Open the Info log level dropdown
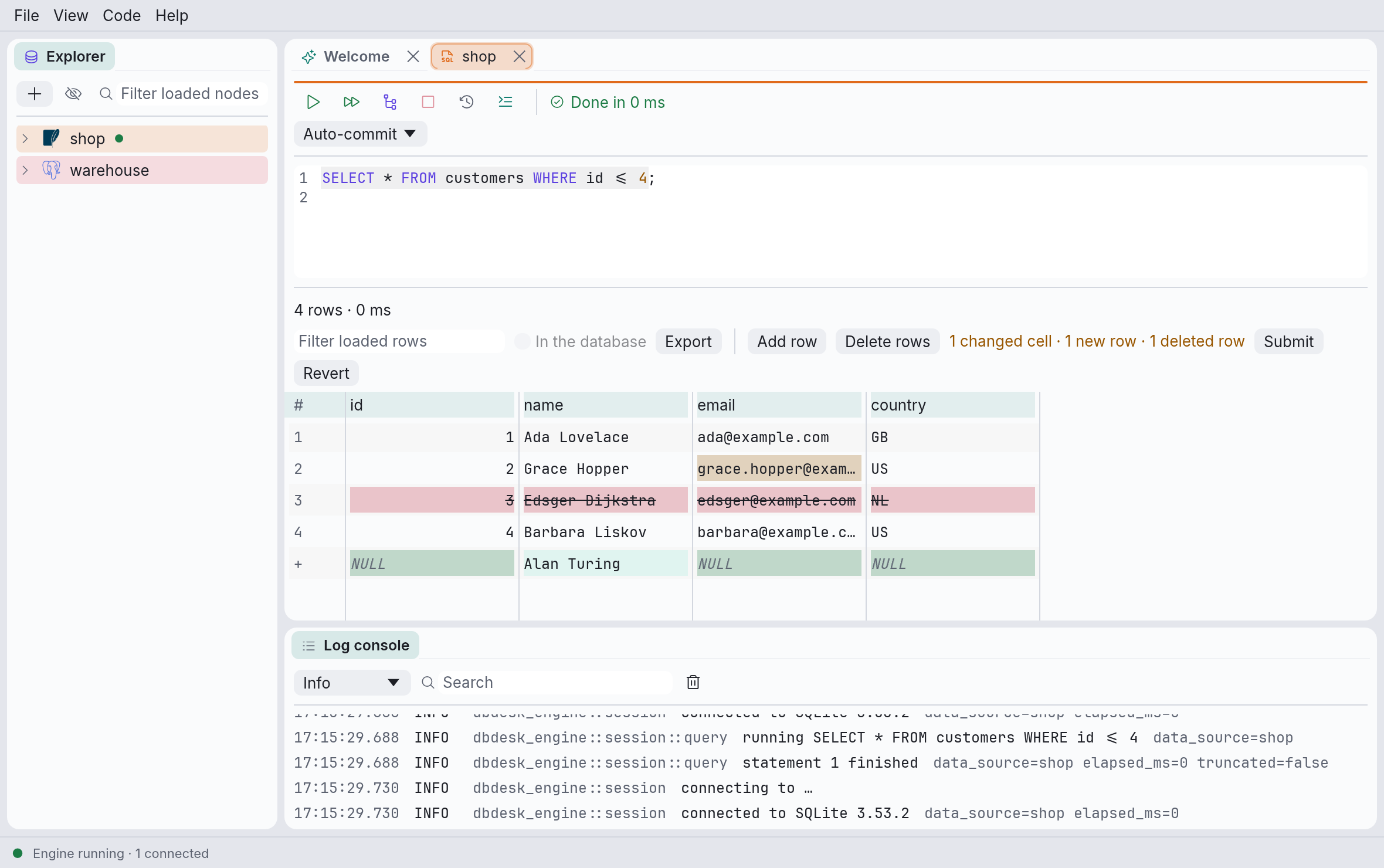This screenshot has height=868, width=1384. [x=352, y=683]
